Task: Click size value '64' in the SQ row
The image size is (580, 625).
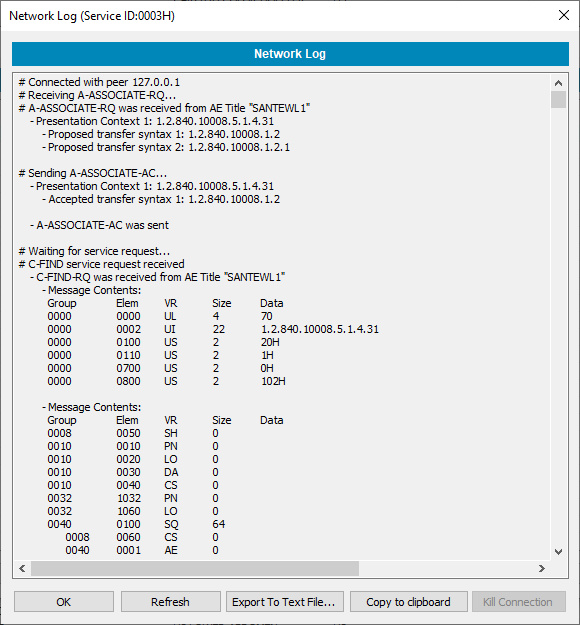Action: click(x=219, y=524)
